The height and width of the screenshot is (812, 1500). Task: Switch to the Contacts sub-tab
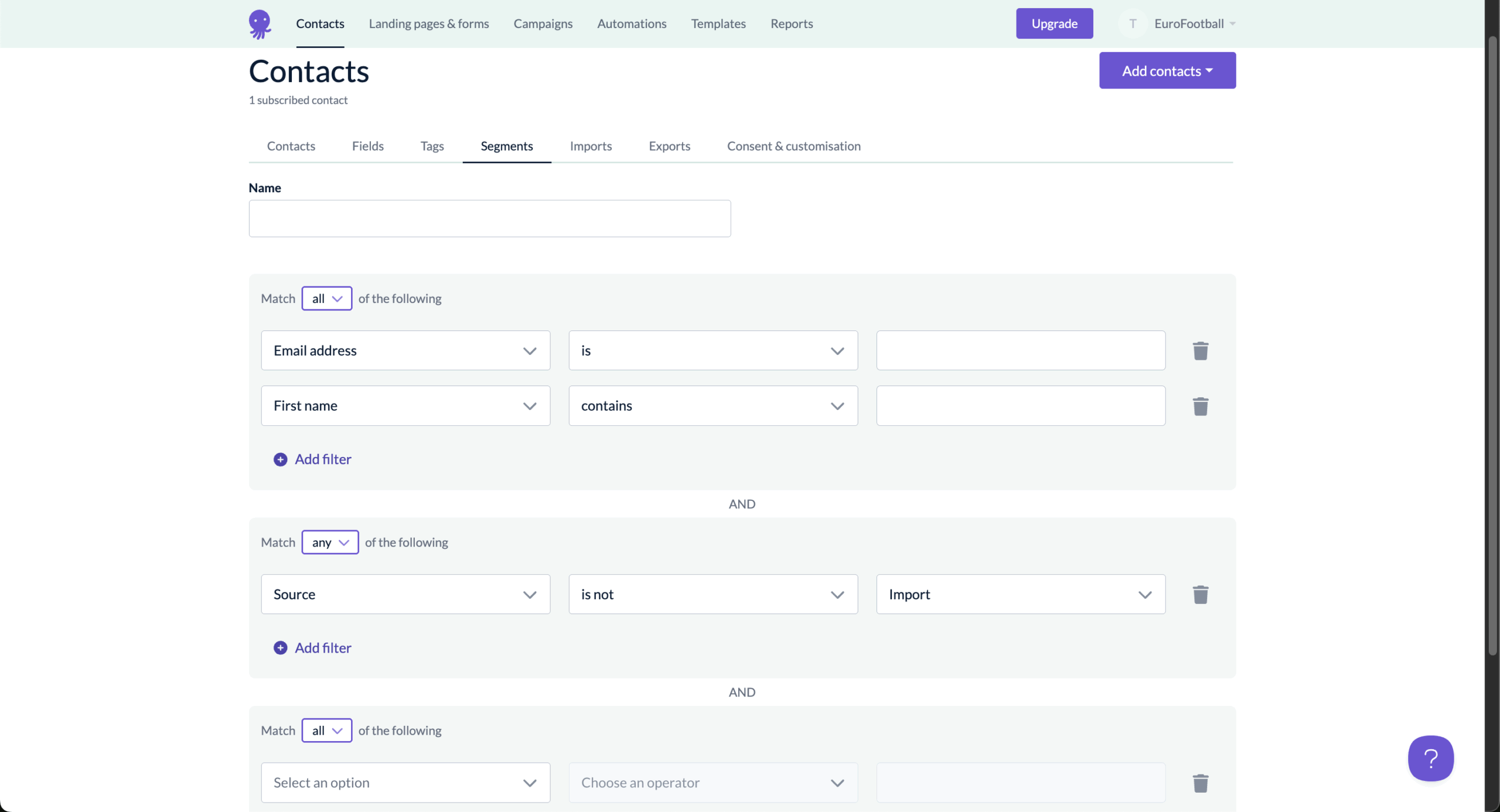pos(291,146)
